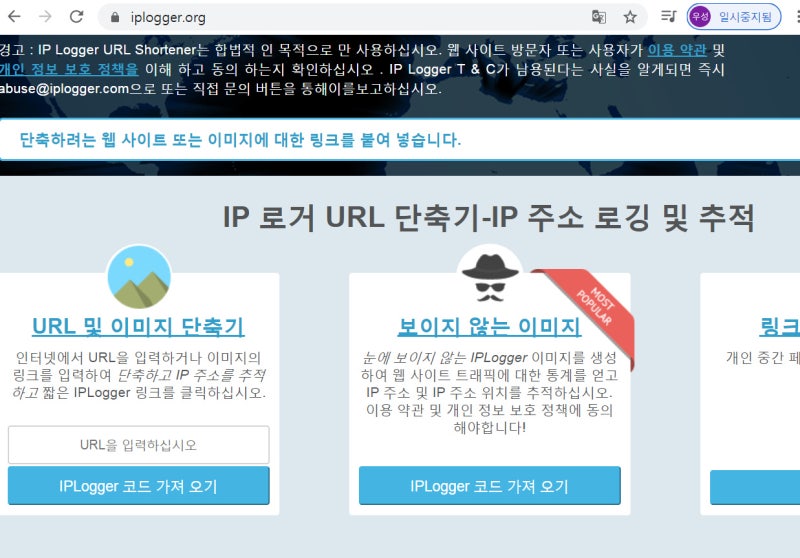The width and height of the screenshot is (800, 558).
Task: Open the 개인 정보 보호 정책을 link
Action: [69, 69]
